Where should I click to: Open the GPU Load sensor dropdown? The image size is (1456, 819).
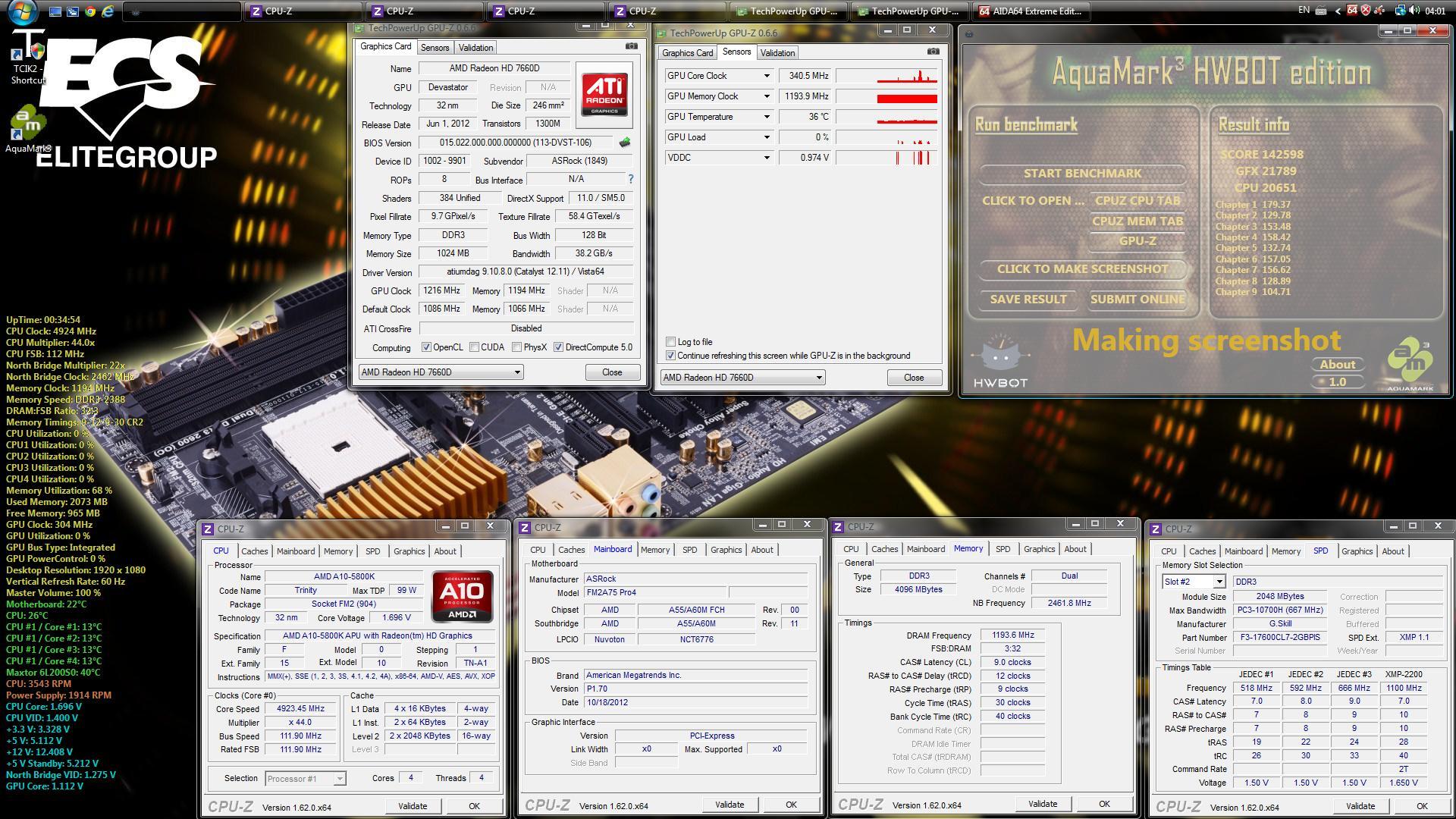point(766,137)
